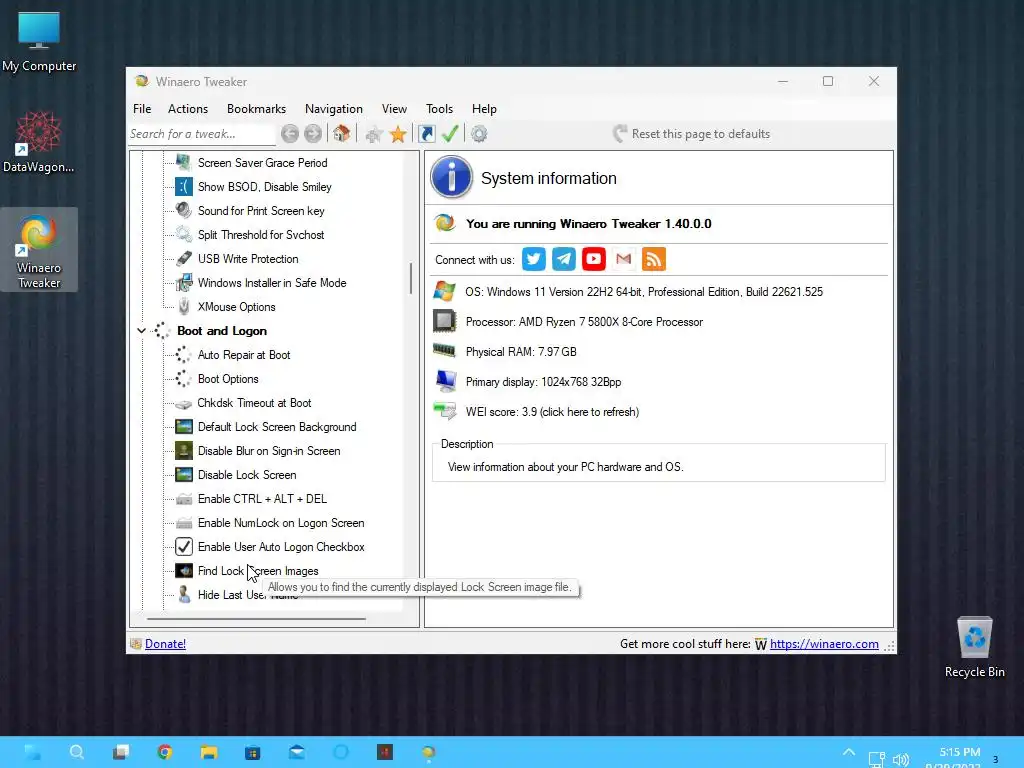Image resolution: width=1024 pixels, height=768 pixels.
Task: Open settings via the gear toolbar icon
Action: 479,134
